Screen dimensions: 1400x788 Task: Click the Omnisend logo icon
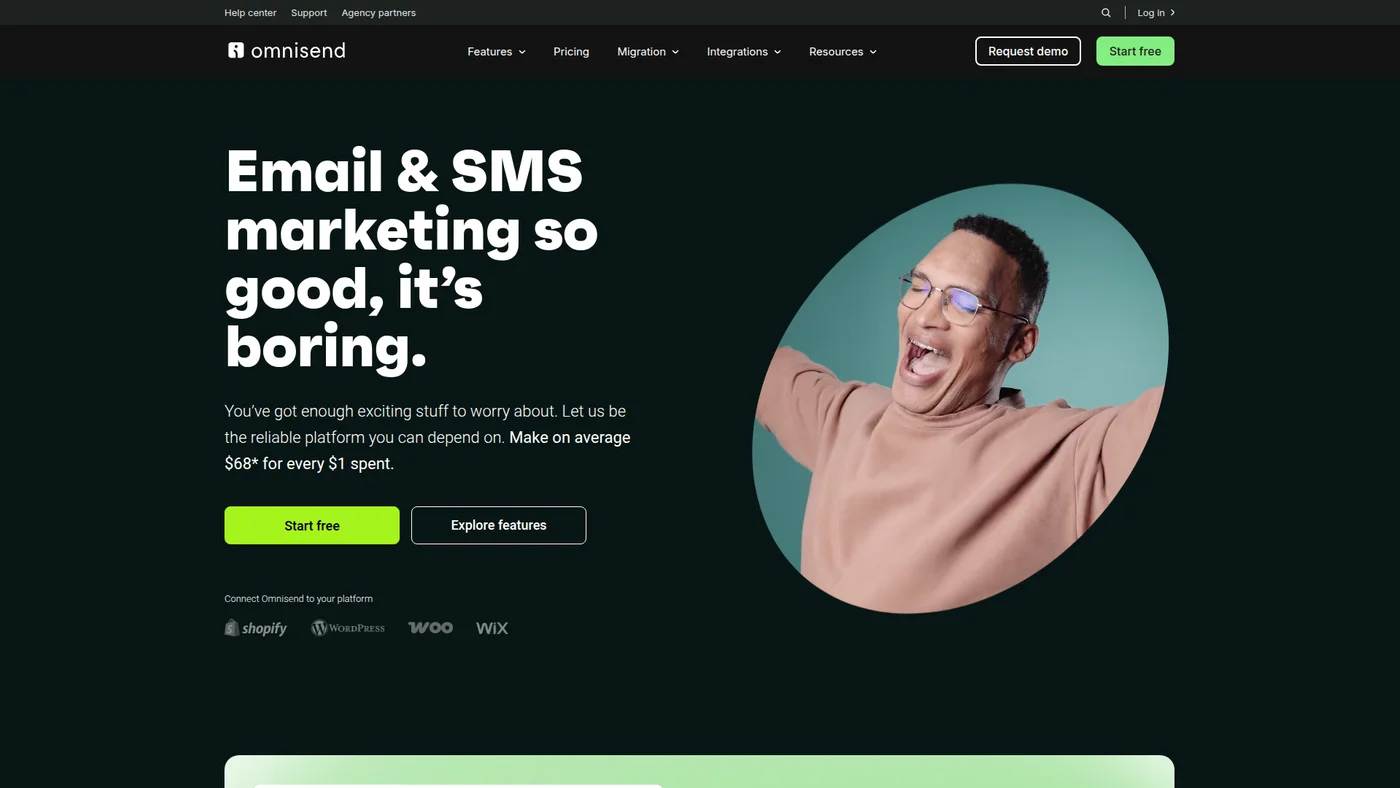point(236,50)
